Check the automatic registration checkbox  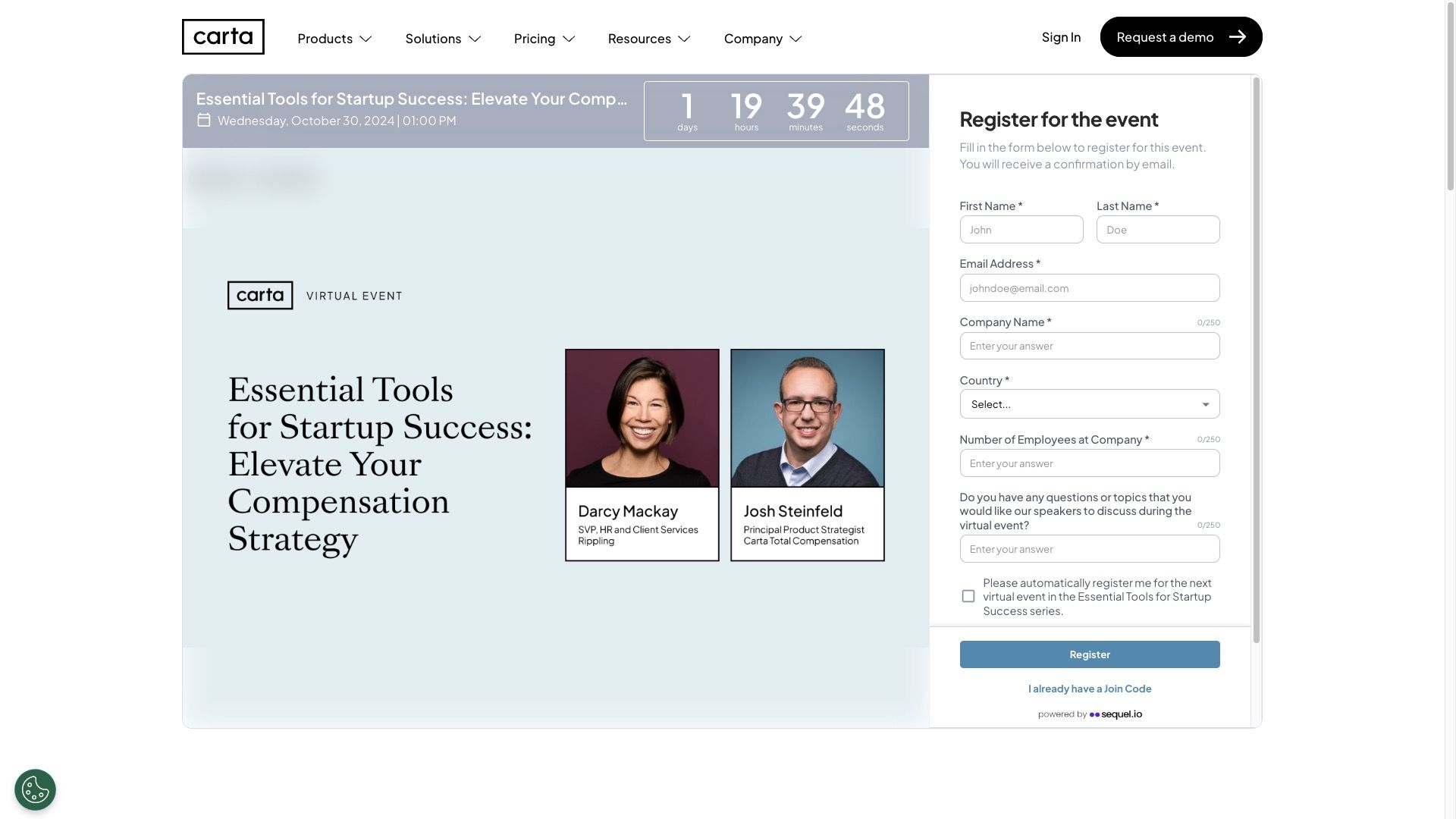tap(968, 597)
